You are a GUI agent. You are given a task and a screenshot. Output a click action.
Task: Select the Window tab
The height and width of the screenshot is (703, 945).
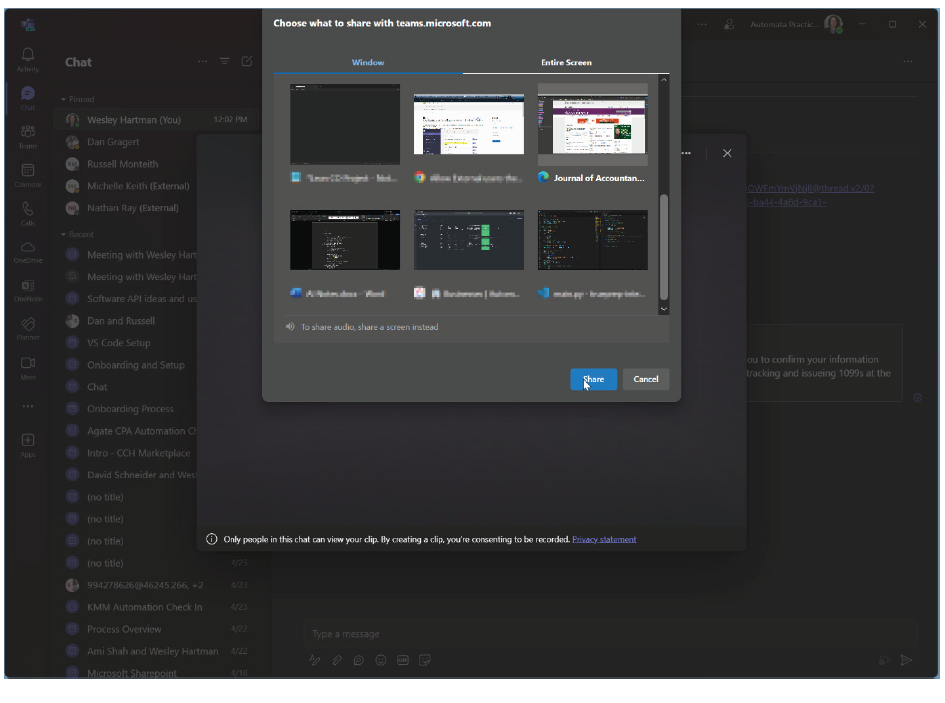(368, 63)
